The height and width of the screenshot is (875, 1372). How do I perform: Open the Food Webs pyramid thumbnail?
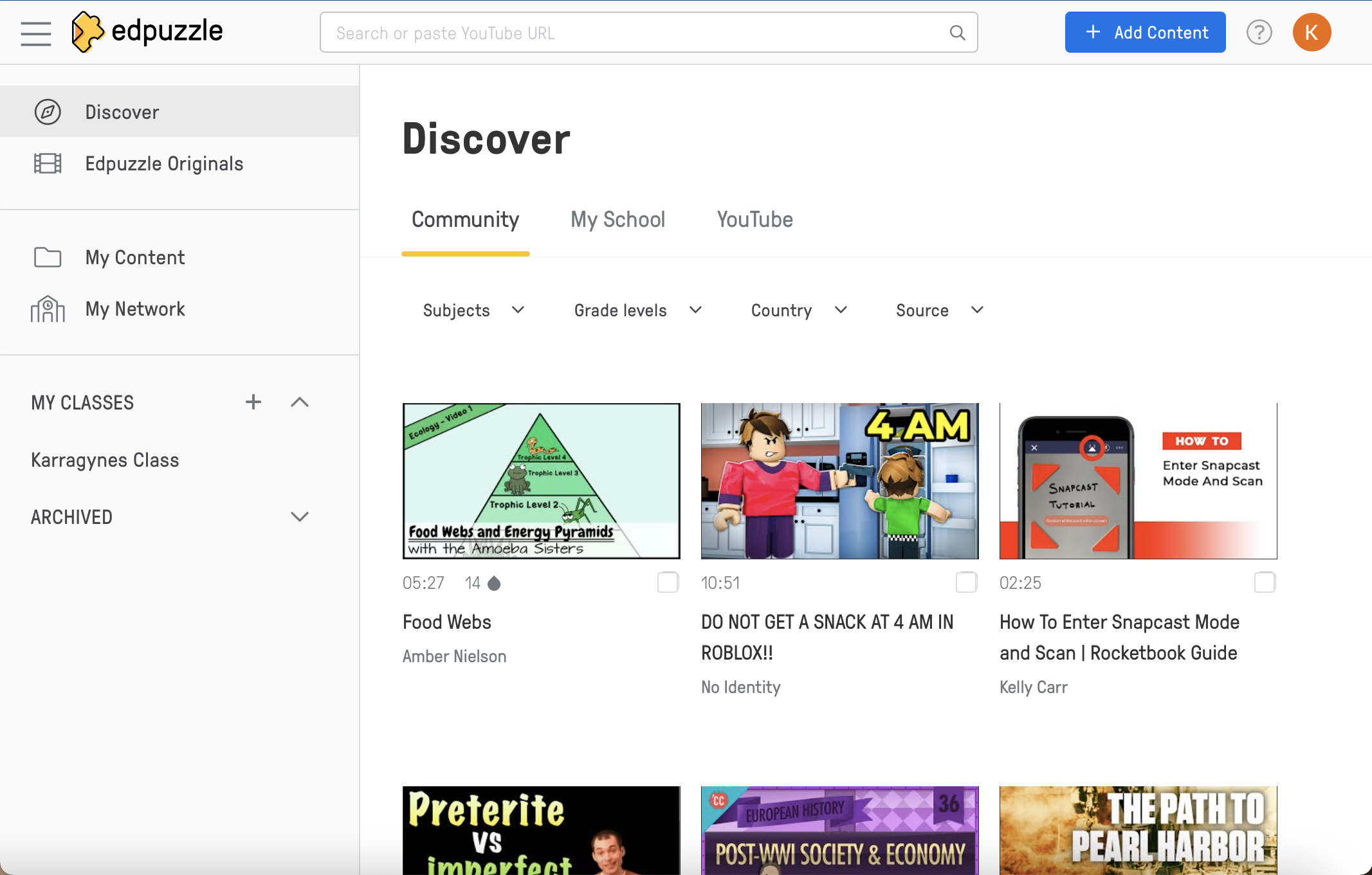(542, 481)
